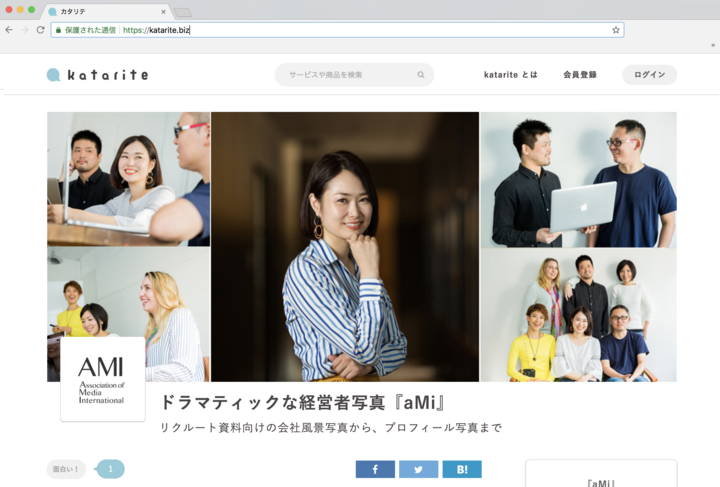This screenshot has height=487, width=720.
Task: Share via the Twitter bird button
Action: pyautogui.click(x=418, y=469)
